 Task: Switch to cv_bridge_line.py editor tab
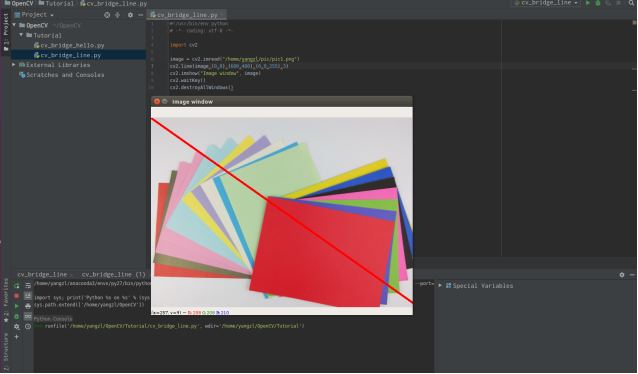[187, 15]
